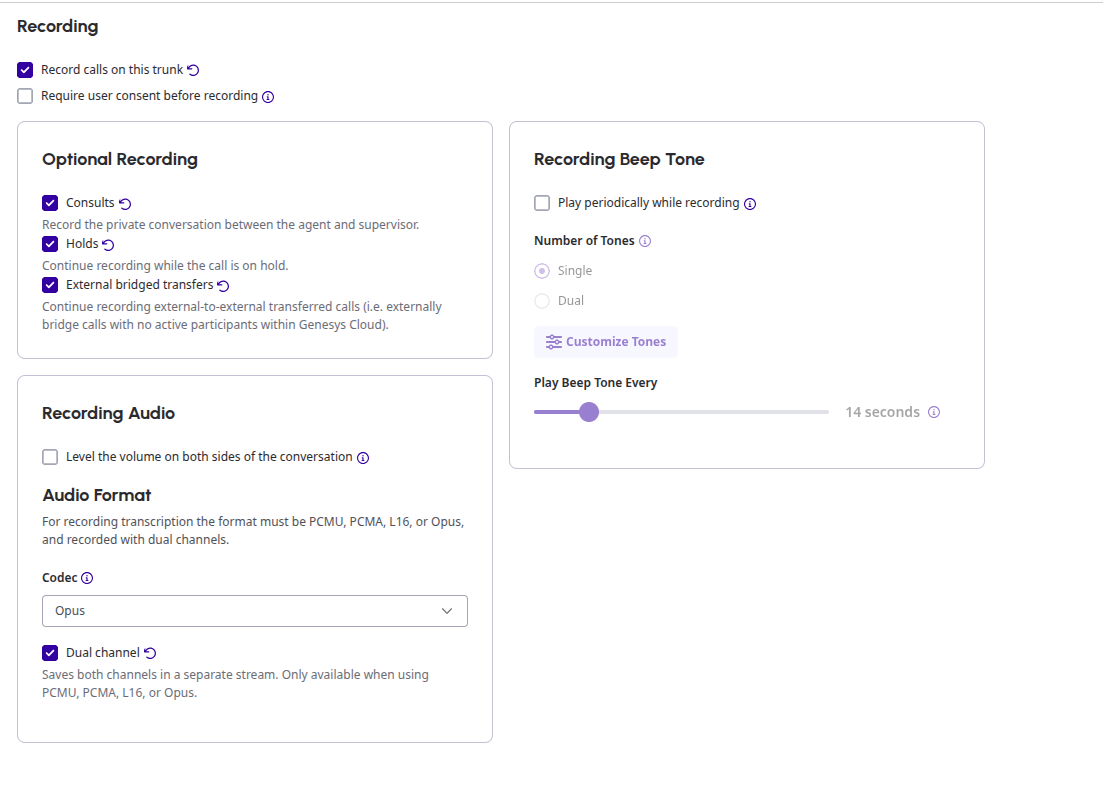Screen dimensions: 1103x803
Task: Toggle Level the volume on both sides
Action: click(50, 457)
